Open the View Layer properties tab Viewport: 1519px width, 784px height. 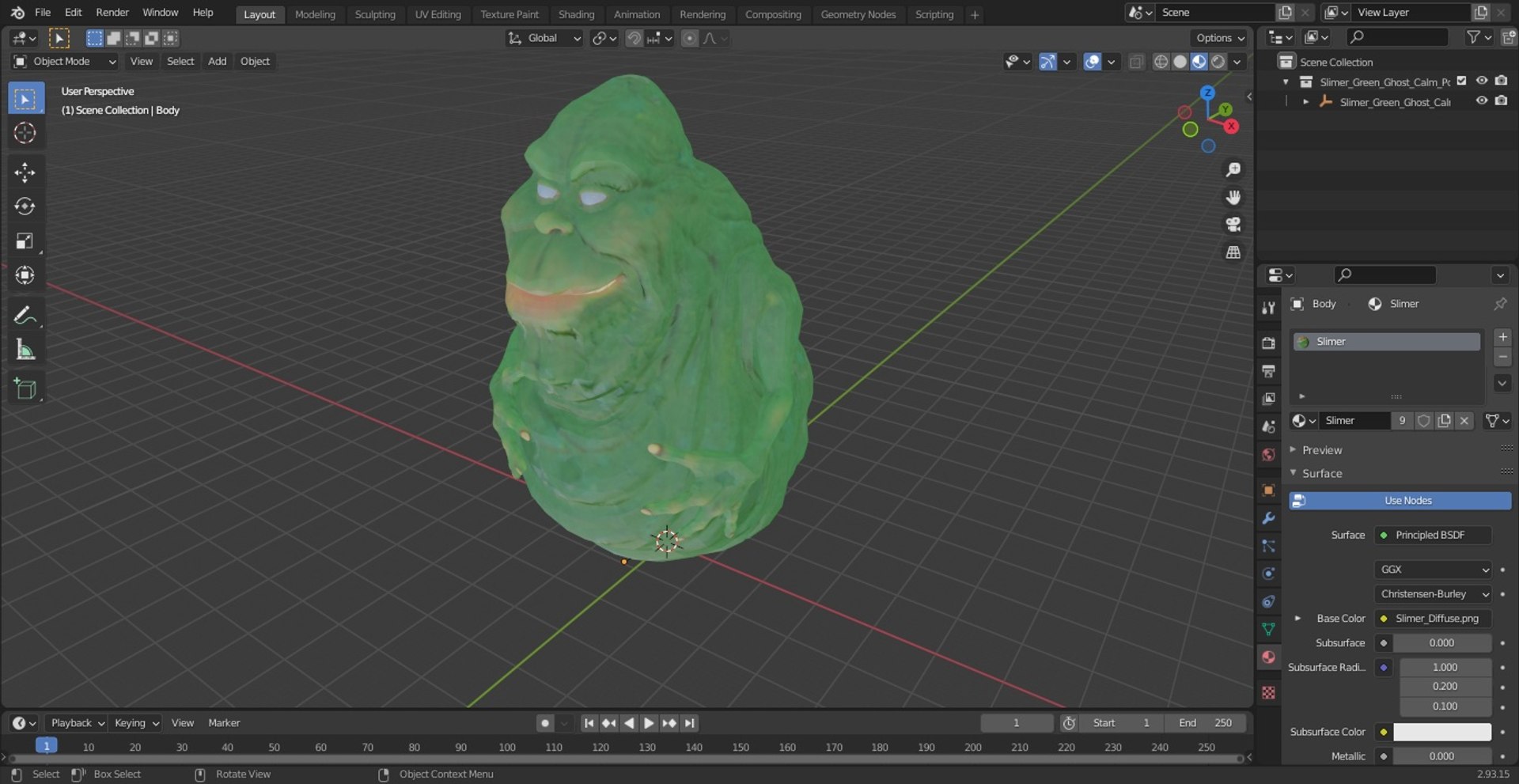pos(1268,399)
